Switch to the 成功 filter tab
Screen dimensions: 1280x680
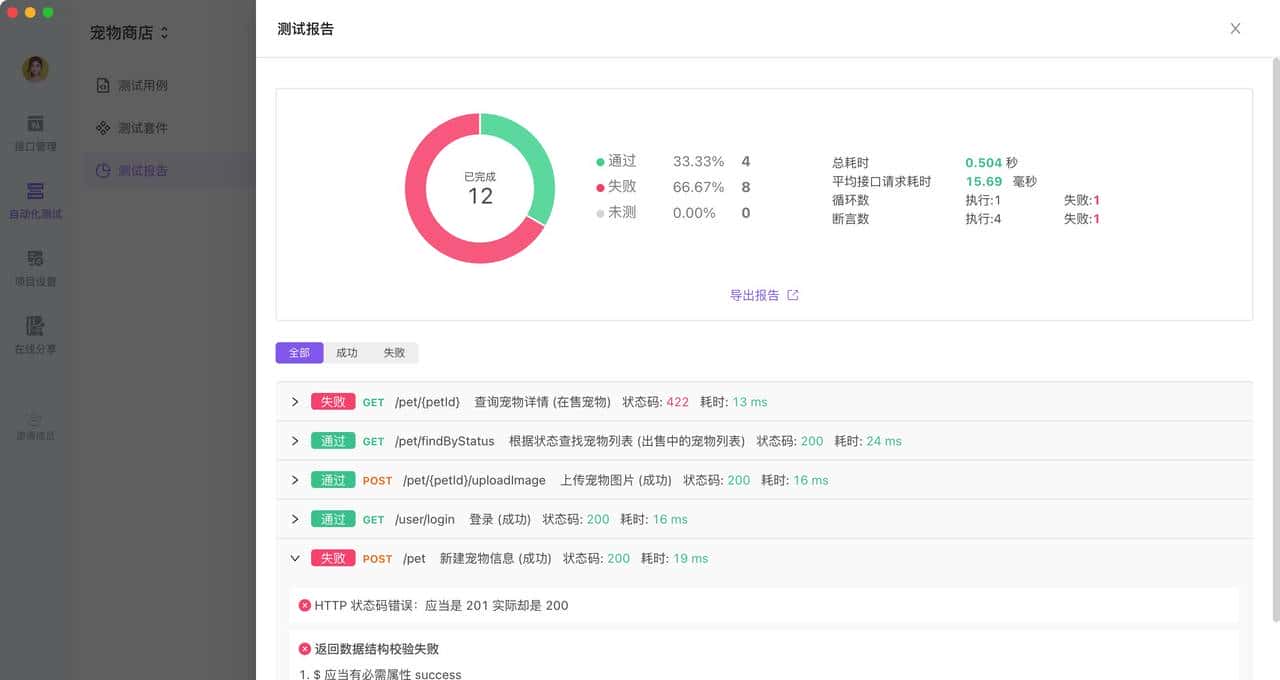tap(346, 352)
